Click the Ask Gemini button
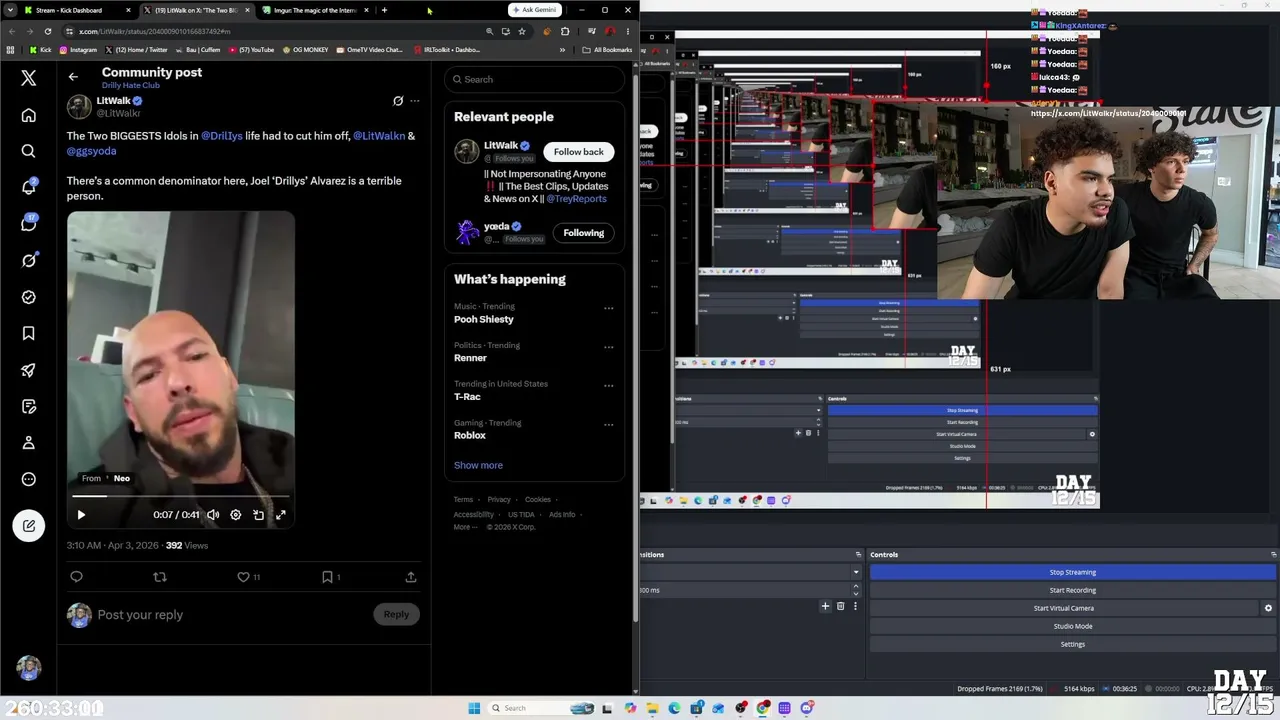1280x720 pixels. [x=534, y=10]
